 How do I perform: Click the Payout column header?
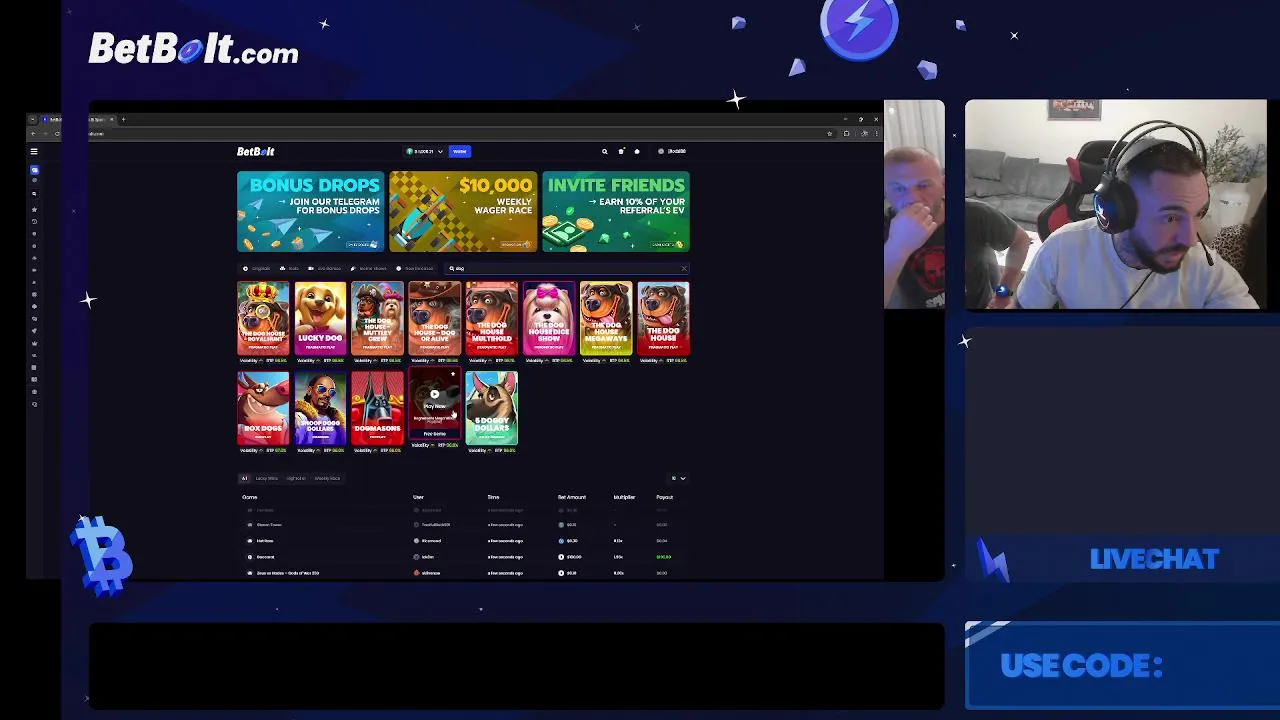pos(664,497)
